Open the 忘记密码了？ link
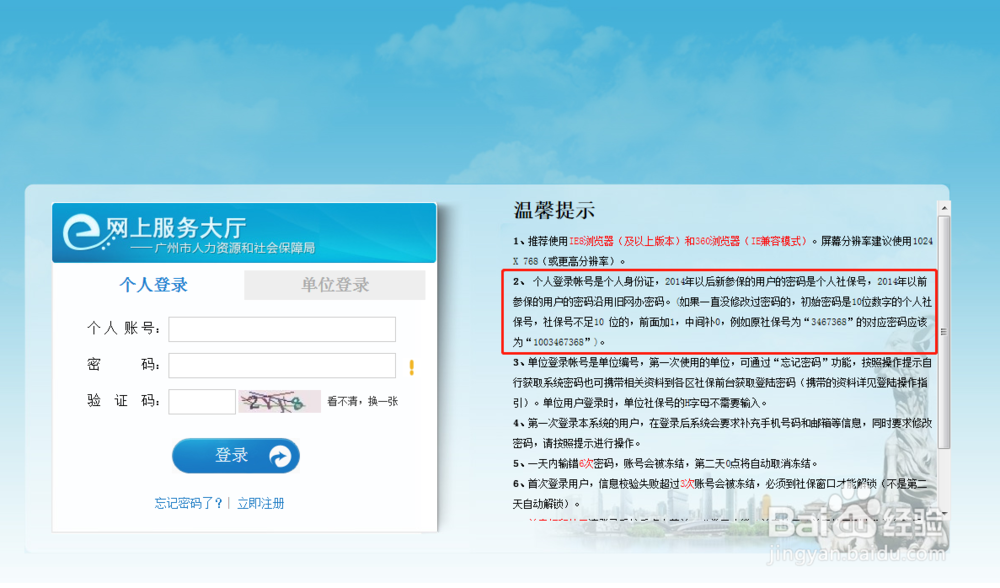The width and height of the screenshot is (1000, 588). [189, 503]
